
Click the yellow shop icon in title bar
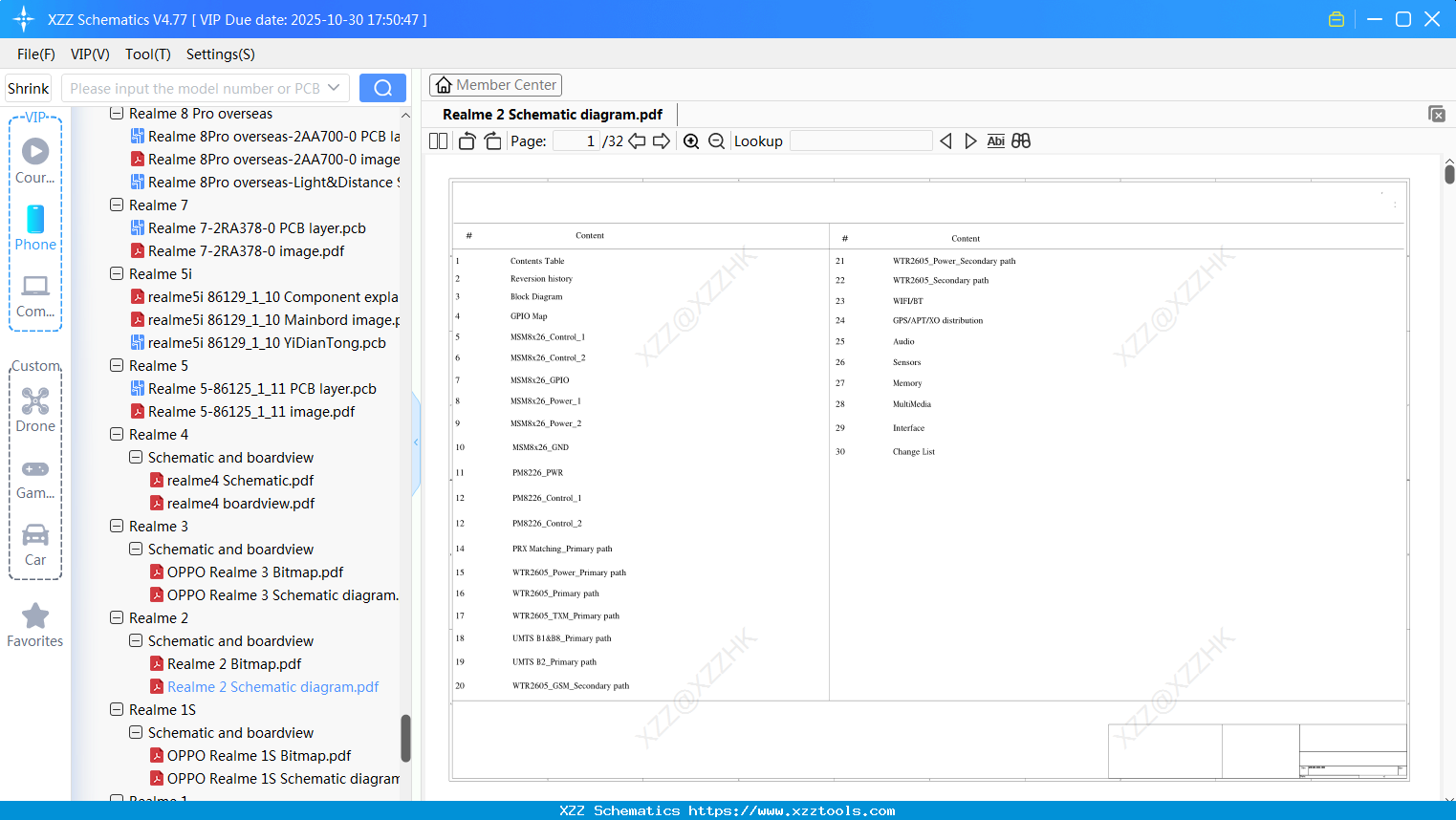click(1336, 19)
